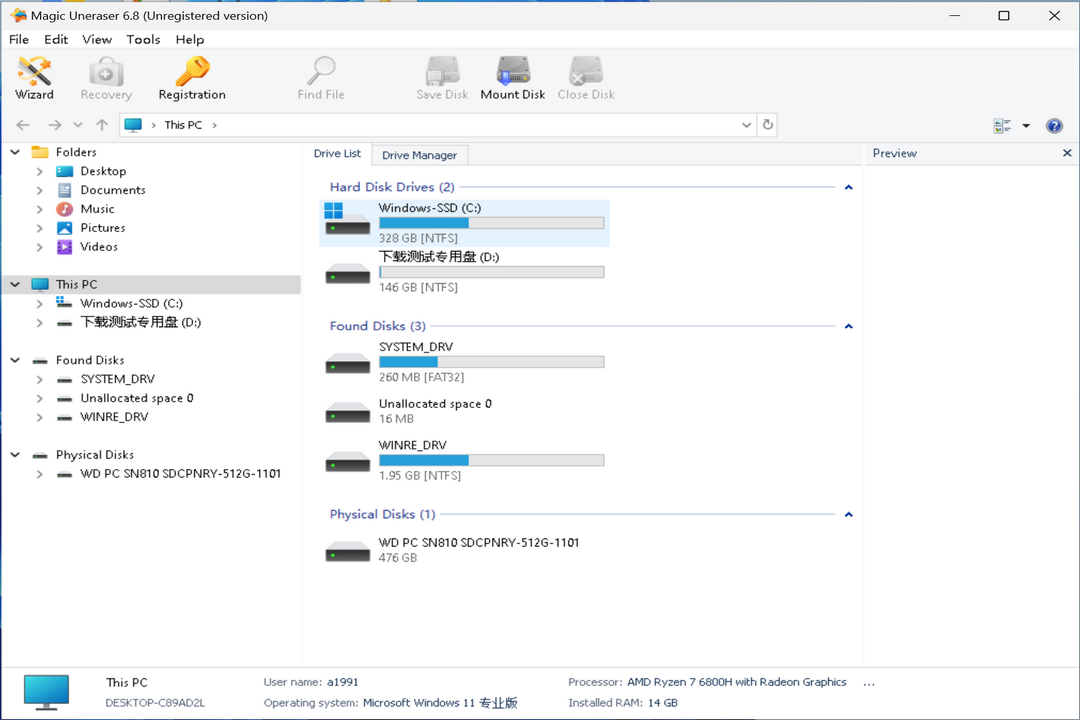
Task: Click the computer icon in address bar
Action: 133,125
